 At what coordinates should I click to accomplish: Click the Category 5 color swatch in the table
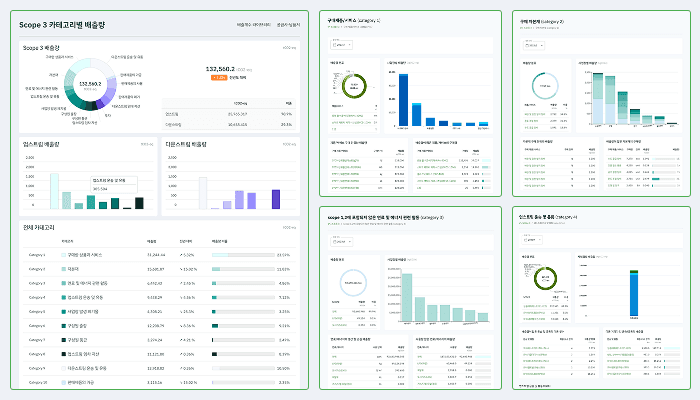(65, 311)
